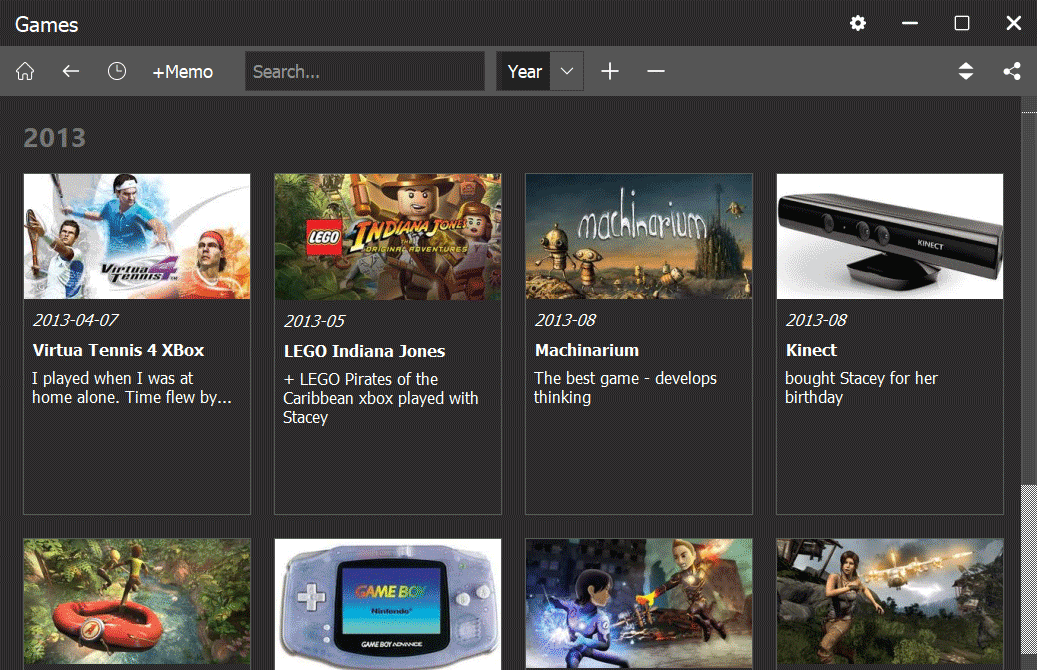Open the LEGO Indiana Jones cover image
This screenshot has height=670, width=1037.
click(x=388, y=236)
